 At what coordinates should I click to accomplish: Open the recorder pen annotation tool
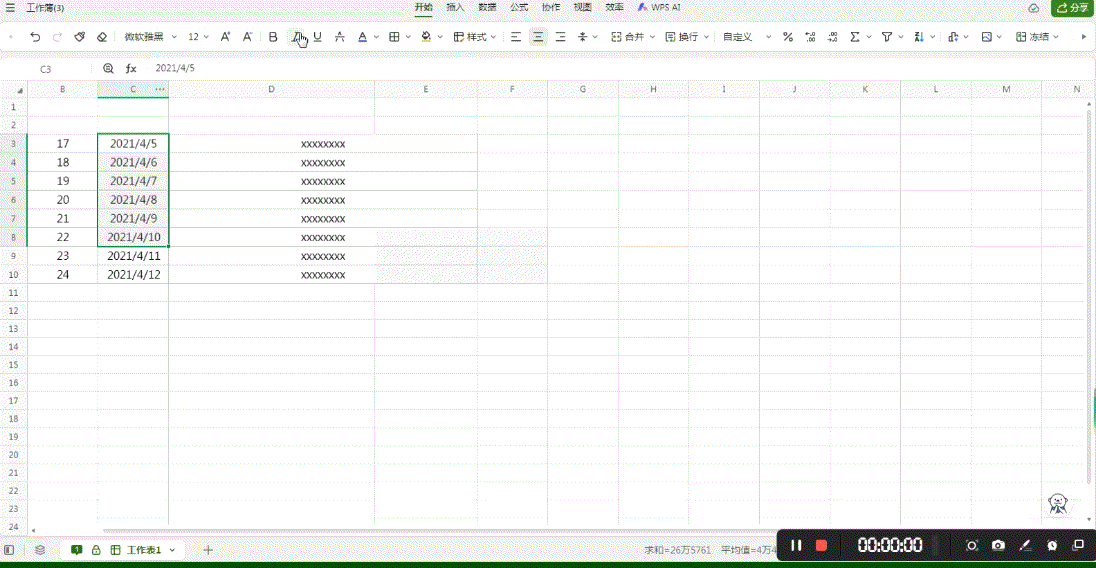point(1025,546)
